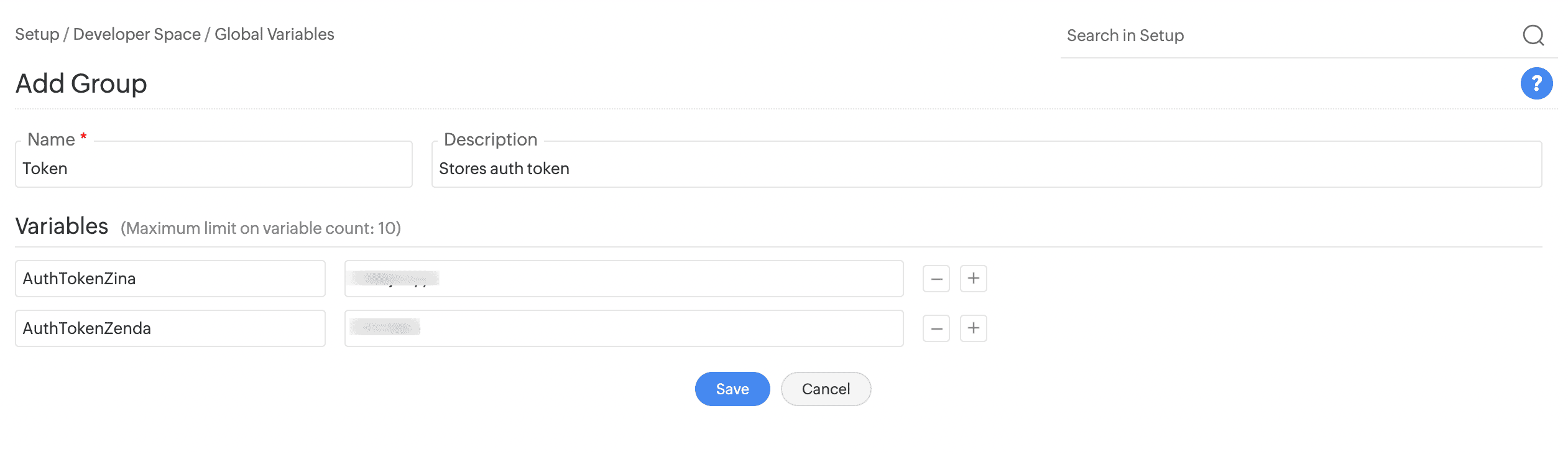
Task: Go to Setup in the breadcrumb
Action: click(x=37, y=34)
